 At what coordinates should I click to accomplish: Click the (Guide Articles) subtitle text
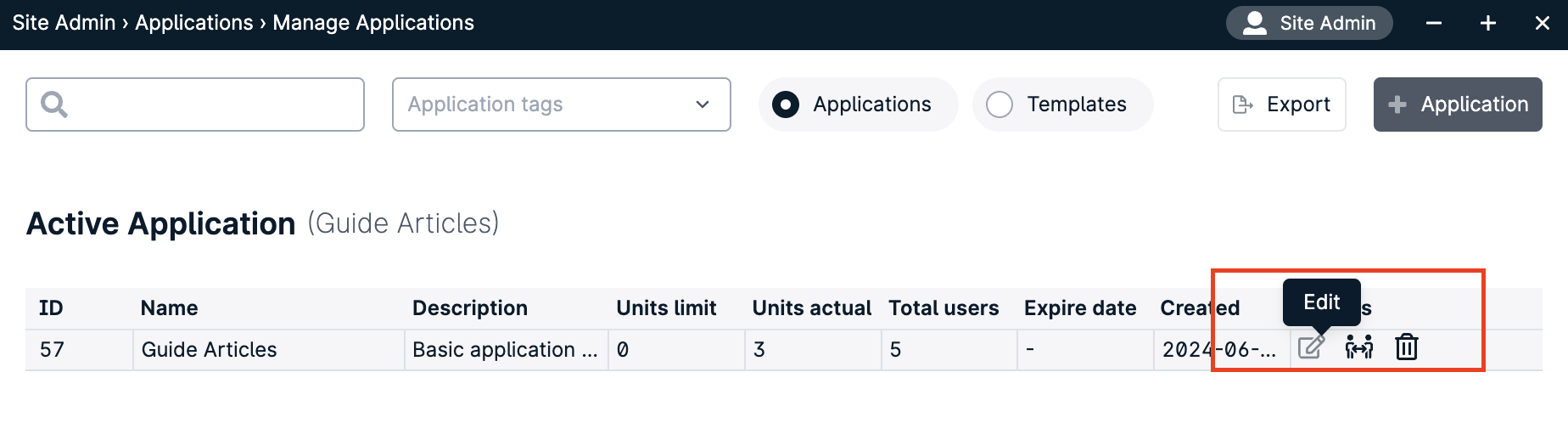[x=403, y=223]
